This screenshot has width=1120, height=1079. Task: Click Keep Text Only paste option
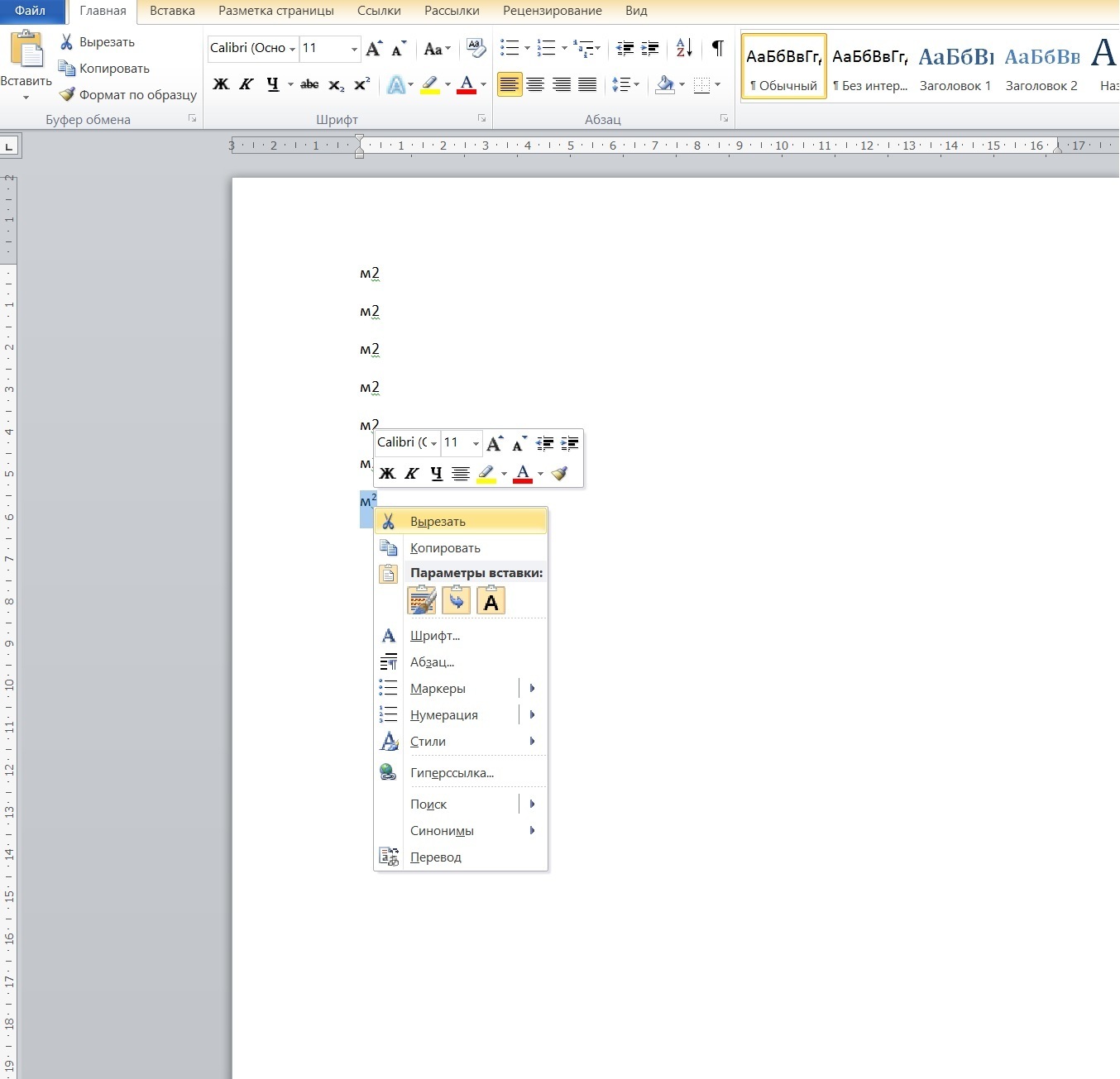tap(491, 601)
